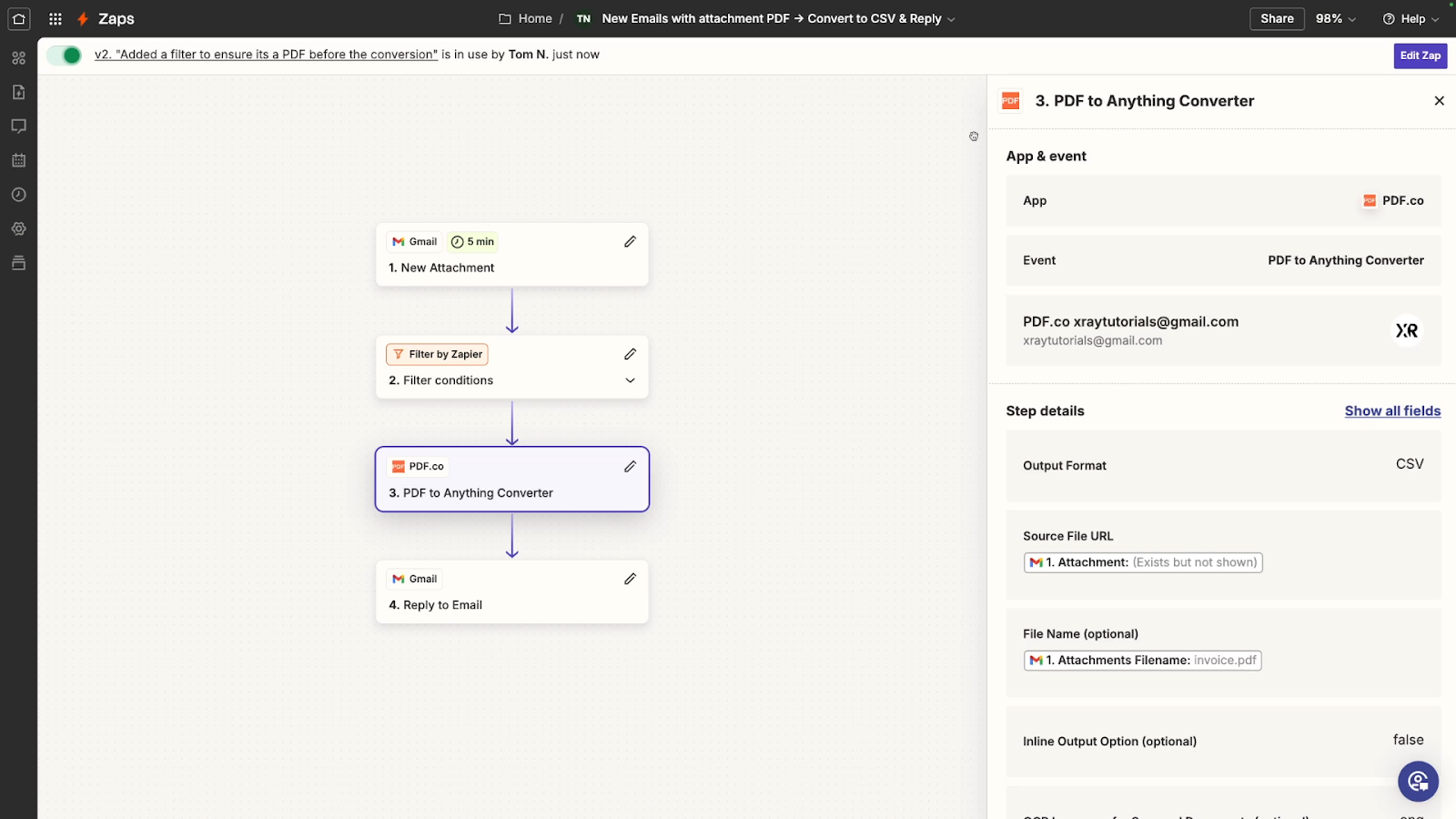Click the Inline Output Option false value
Image resolution: width=1456 pixels, height=819 pixels.
(1408, 740)
